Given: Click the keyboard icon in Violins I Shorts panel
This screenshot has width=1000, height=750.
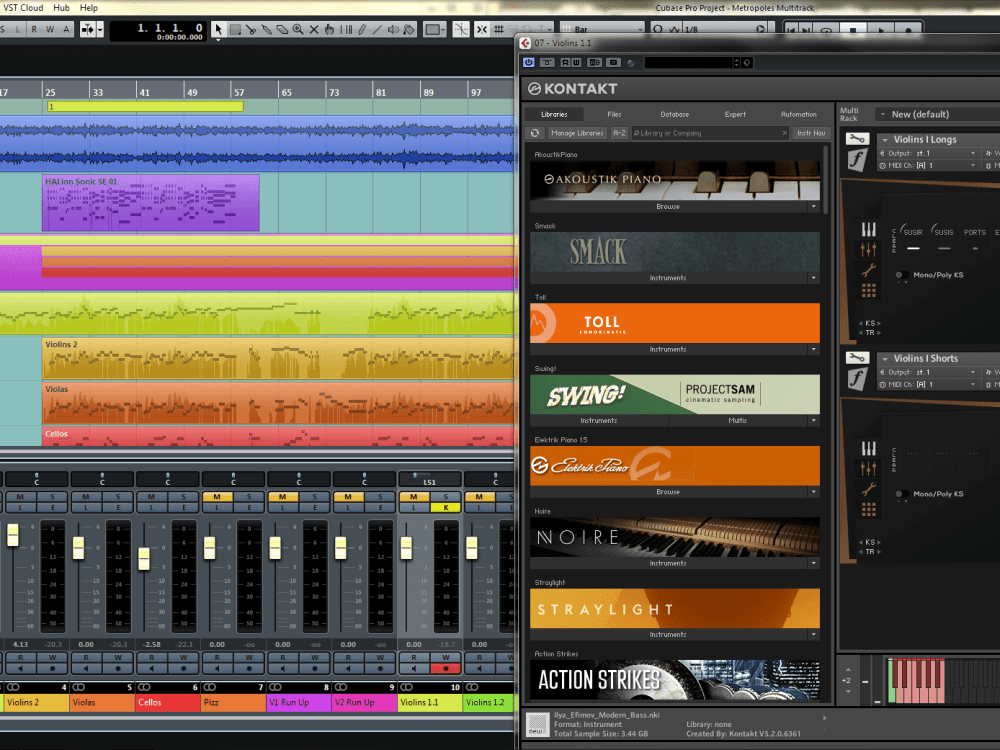Looking at the screenshot, I should 869,448.
